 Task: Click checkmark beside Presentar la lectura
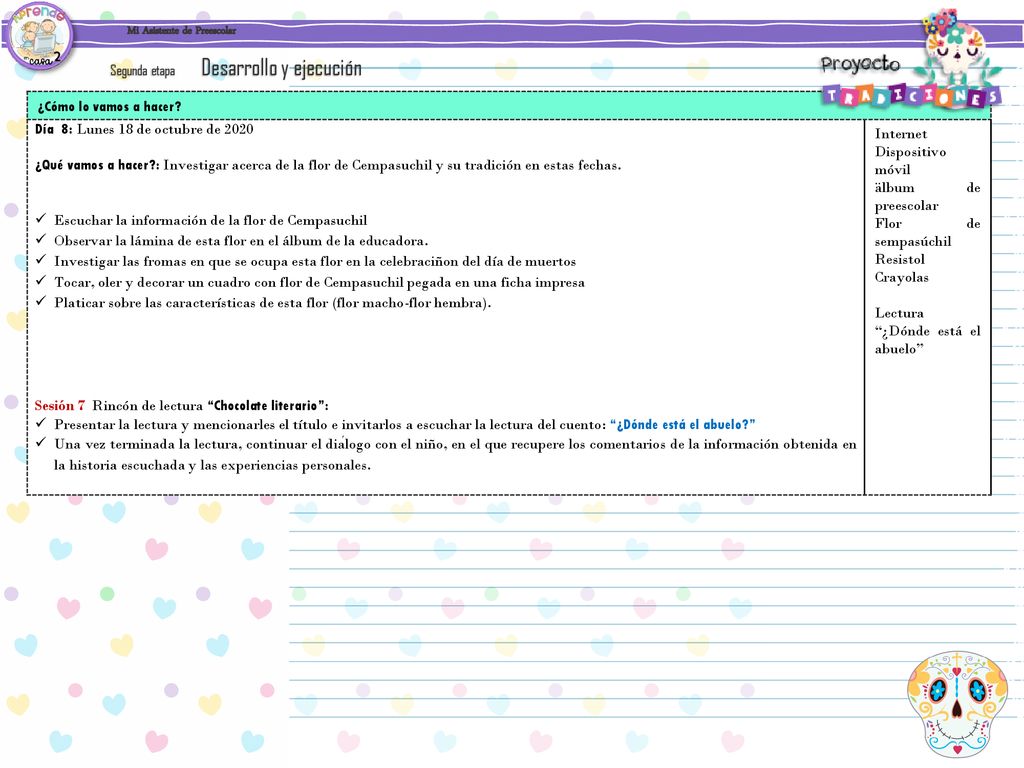[41, 423]
